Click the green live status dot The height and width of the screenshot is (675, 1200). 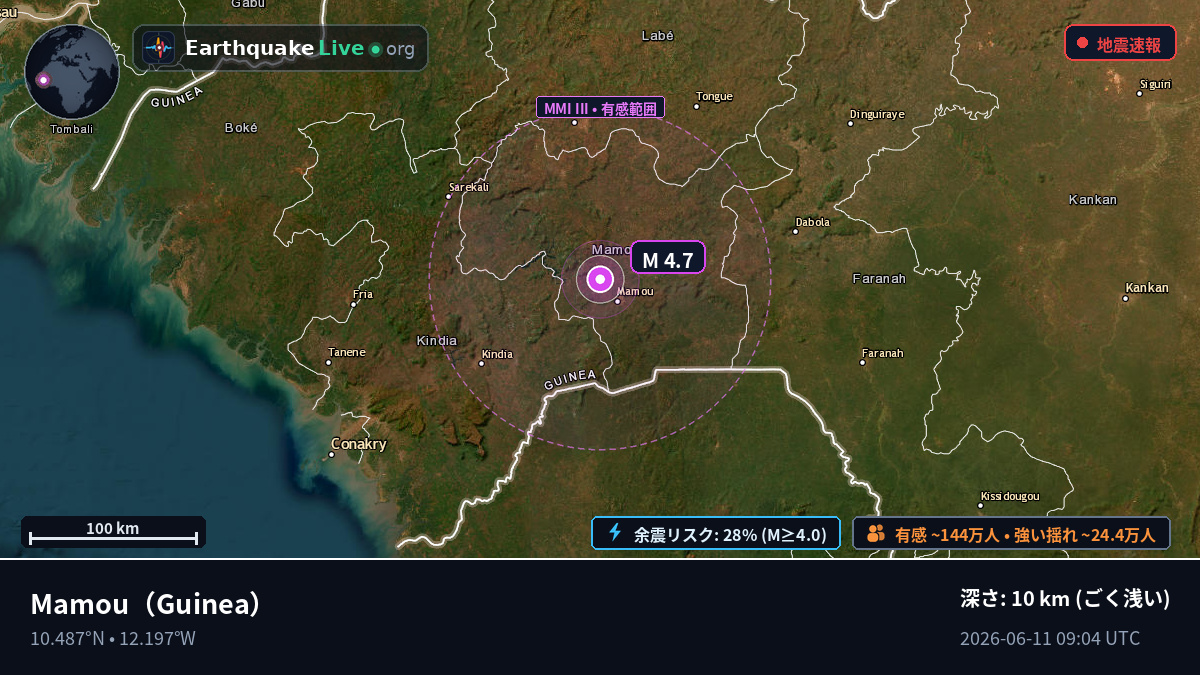click(x=375, y=49)
